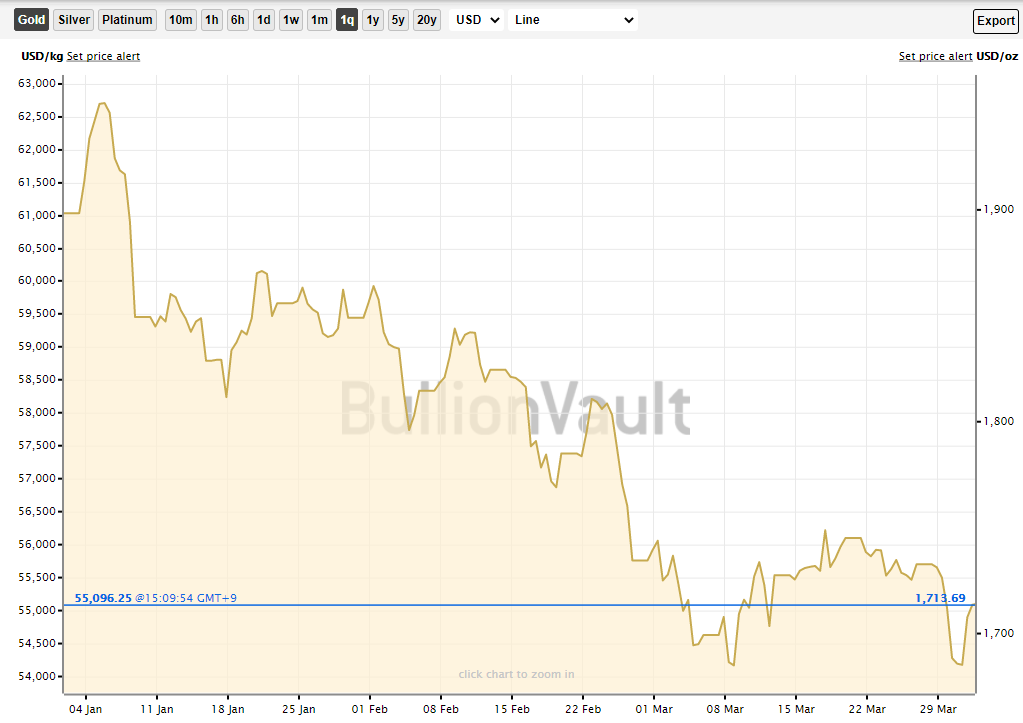1023x723 pixels.
Task: Click the 1,900 right axis label
Action: (x=999, y=209)
